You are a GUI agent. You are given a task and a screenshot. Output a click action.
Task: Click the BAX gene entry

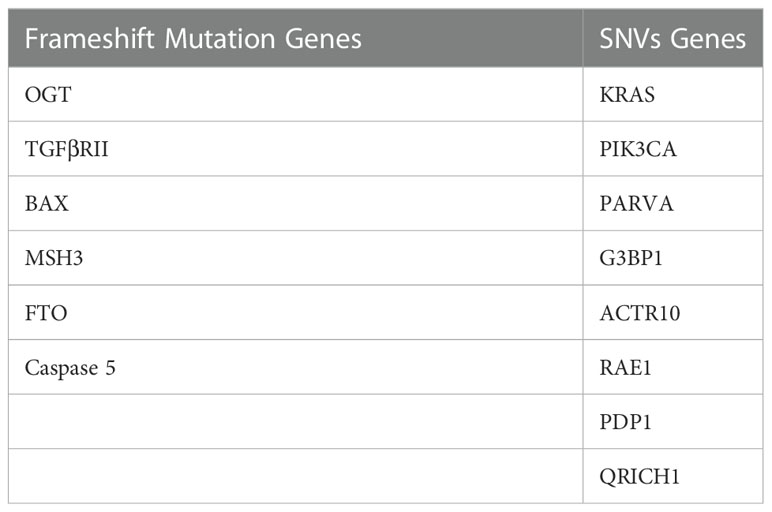point(46,203)
